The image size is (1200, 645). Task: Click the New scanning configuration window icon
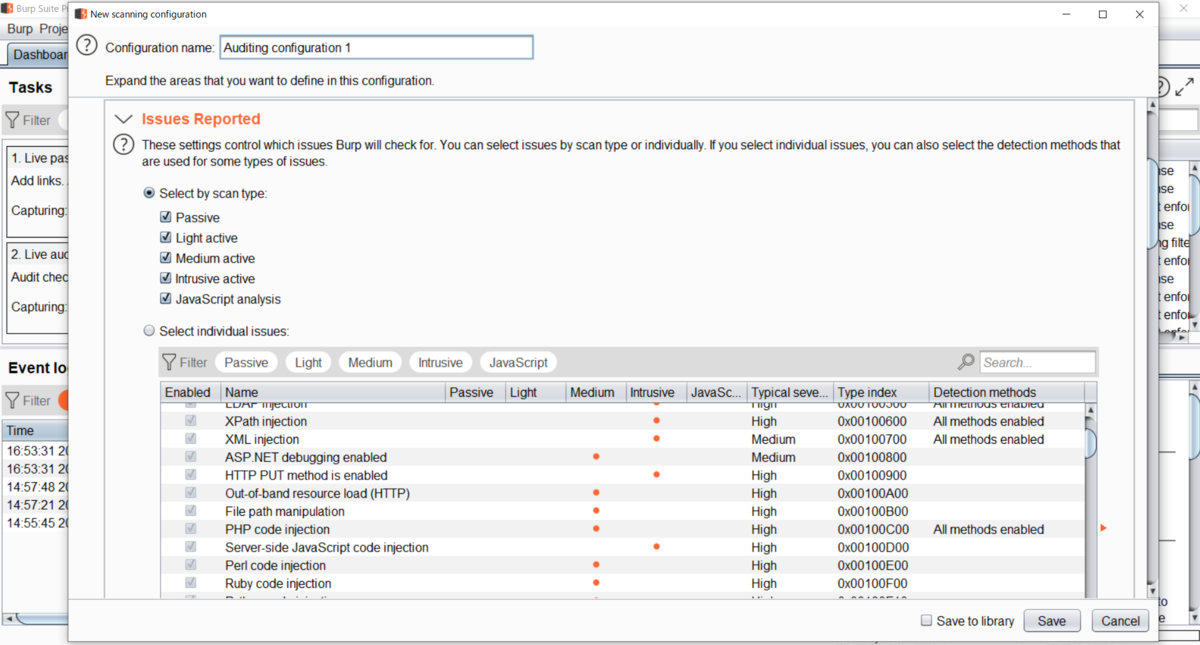[x=81, y=14]
